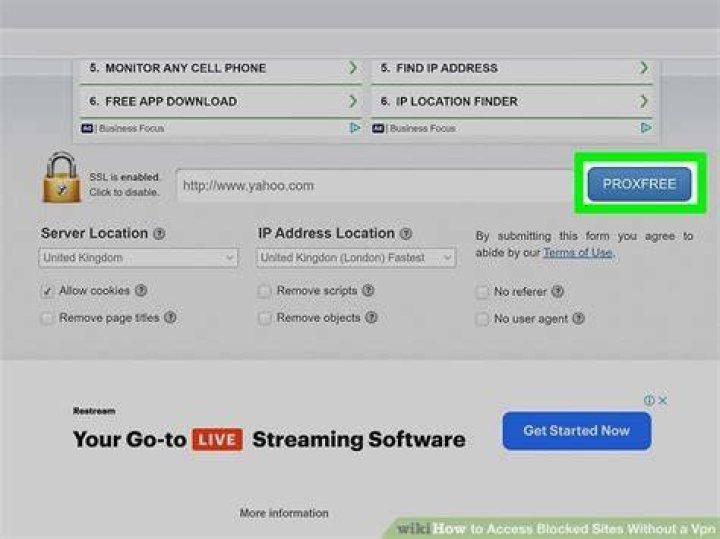Screen dimensions: 720x539
Task: Show help for Remove page titles
Action: pos(170,317)
